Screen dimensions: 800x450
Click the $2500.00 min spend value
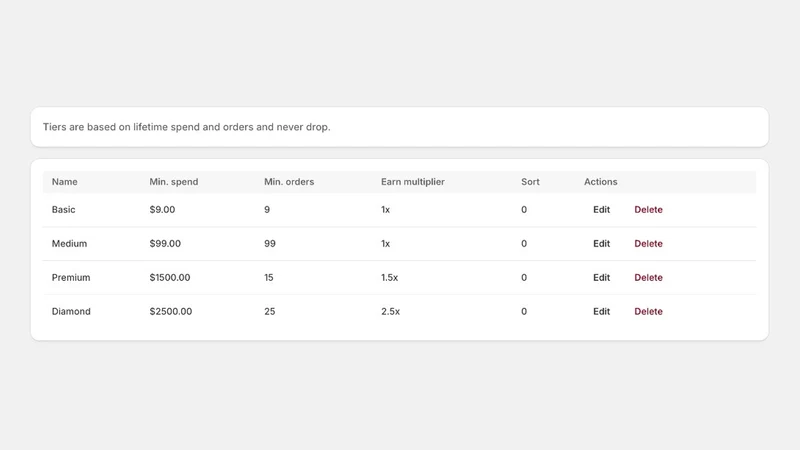[171, 312]
